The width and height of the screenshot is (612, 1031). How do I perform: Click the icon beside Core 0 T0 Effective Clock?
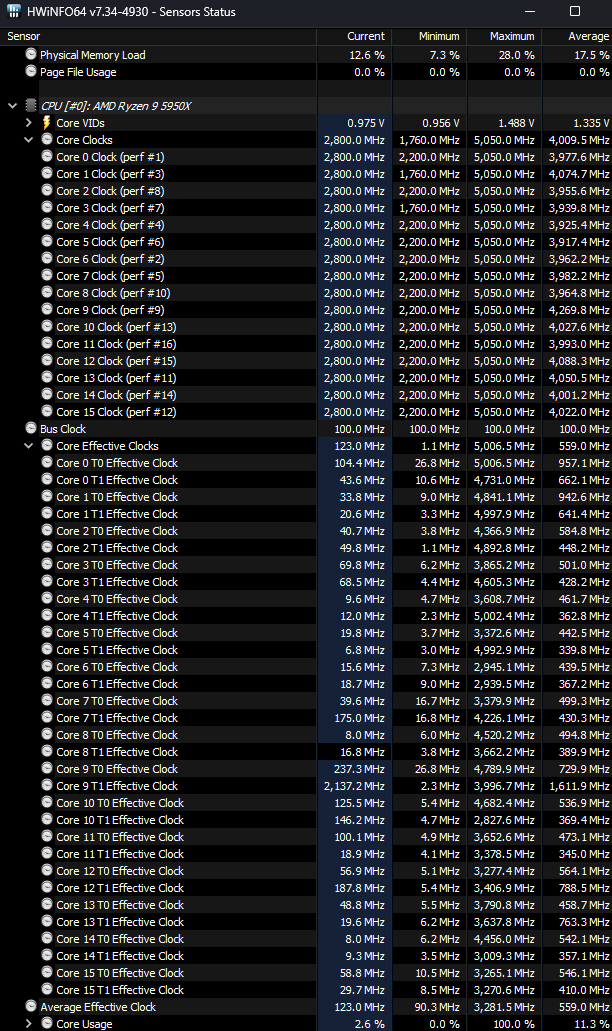[x=47, y=462]
